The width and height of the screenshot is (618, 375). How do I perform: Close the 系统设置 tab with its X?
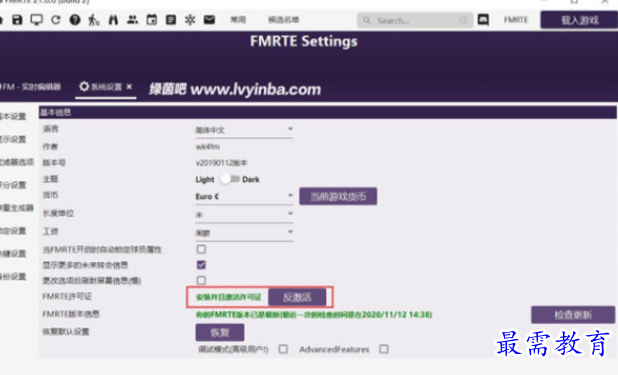click(x=129, y=87)
